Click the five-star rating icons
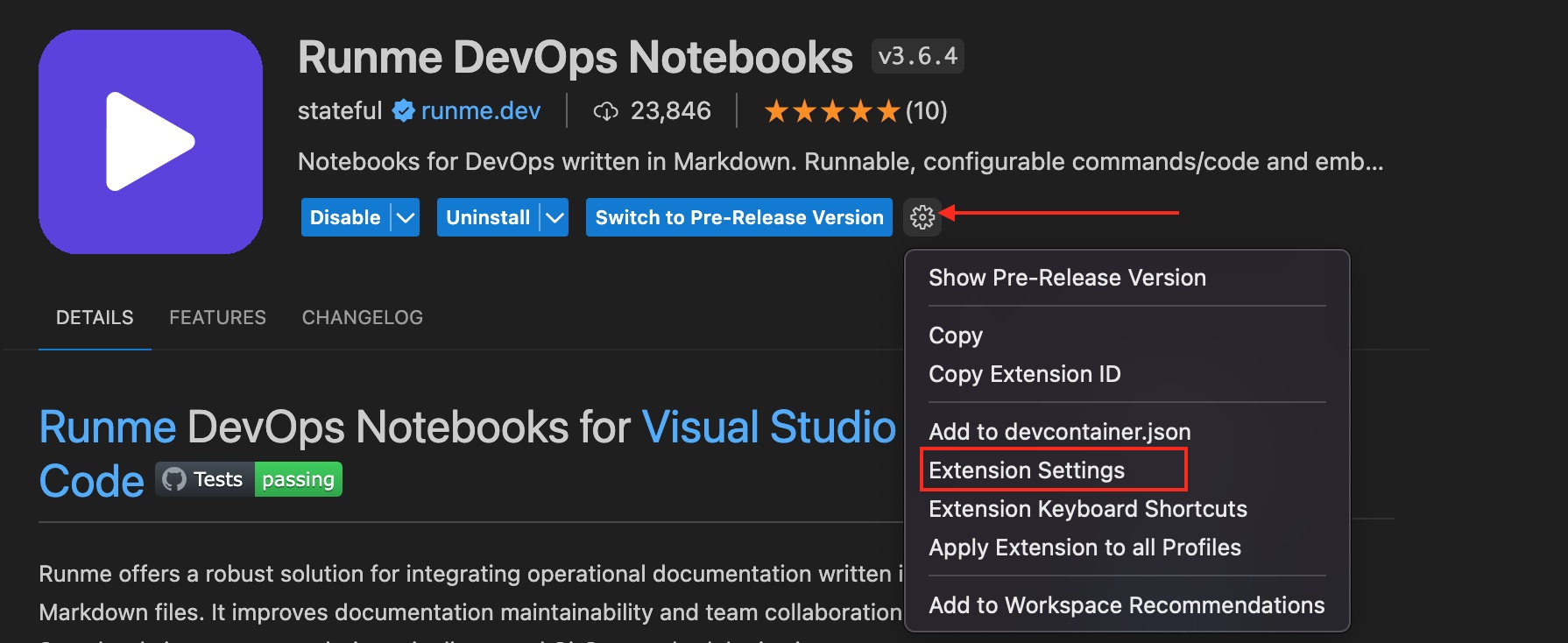This screenshot has width=1568, height=643. [x=831, y=111]
